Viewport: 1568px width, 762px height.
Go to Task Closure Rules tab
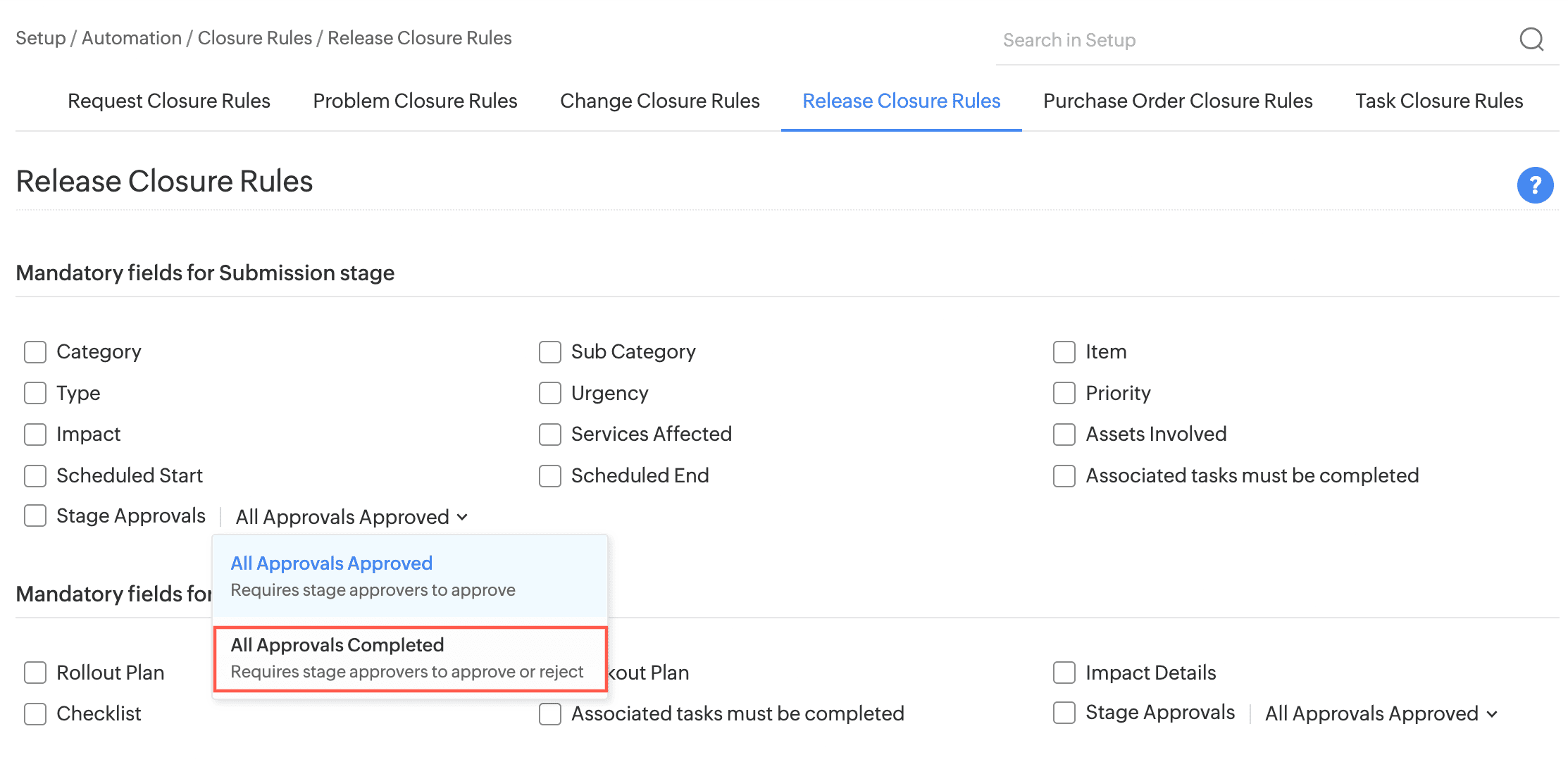click(x=1438, y=101)
